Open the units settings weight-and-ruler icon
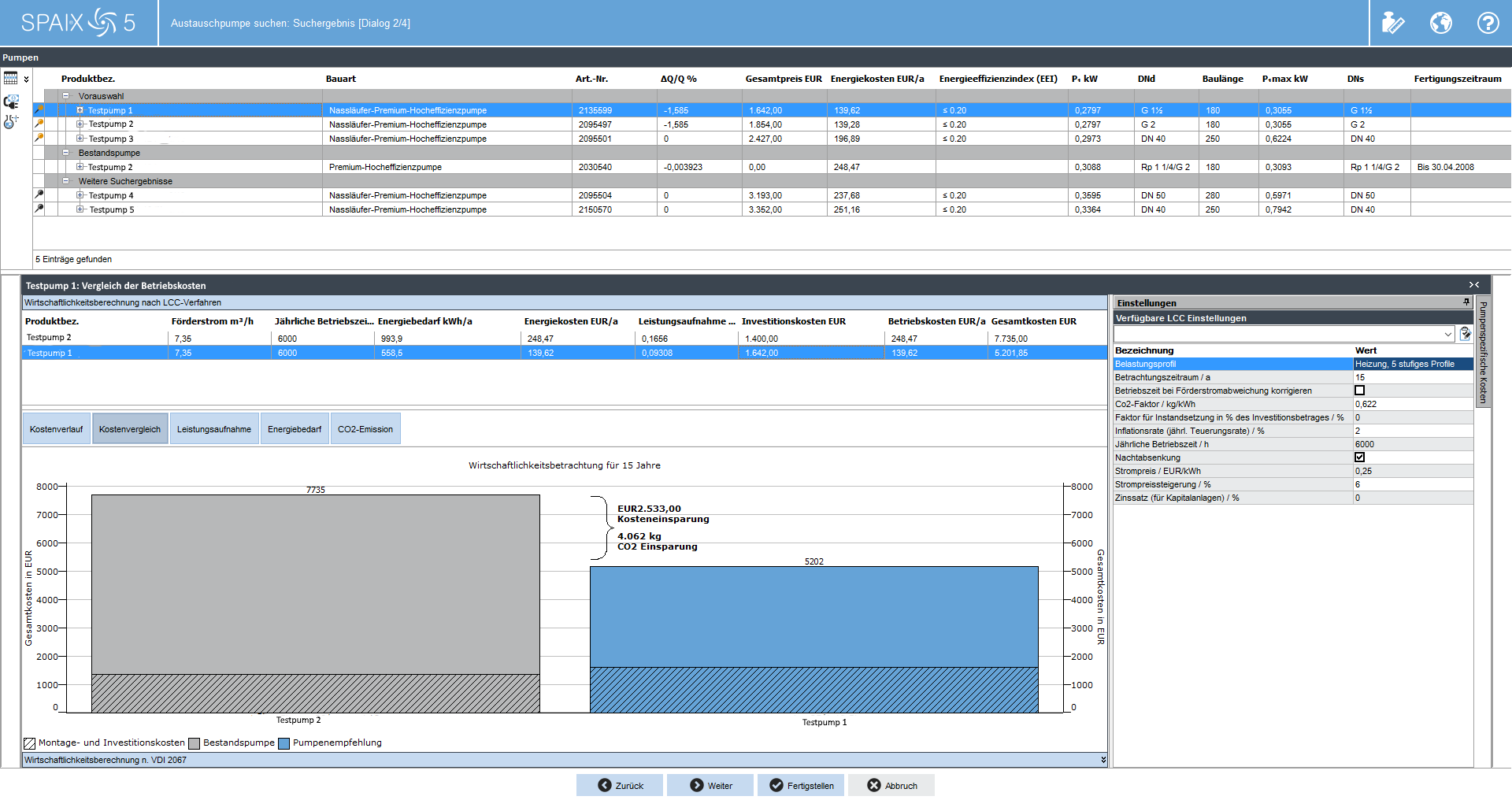 click(1392, 23)
